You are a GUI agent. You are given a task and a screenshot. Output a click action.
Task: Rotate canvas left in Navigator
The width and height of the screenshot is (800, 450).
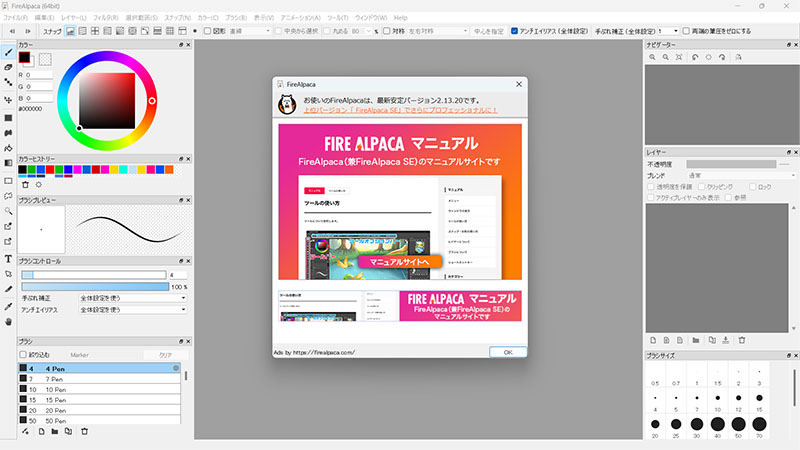695,57
